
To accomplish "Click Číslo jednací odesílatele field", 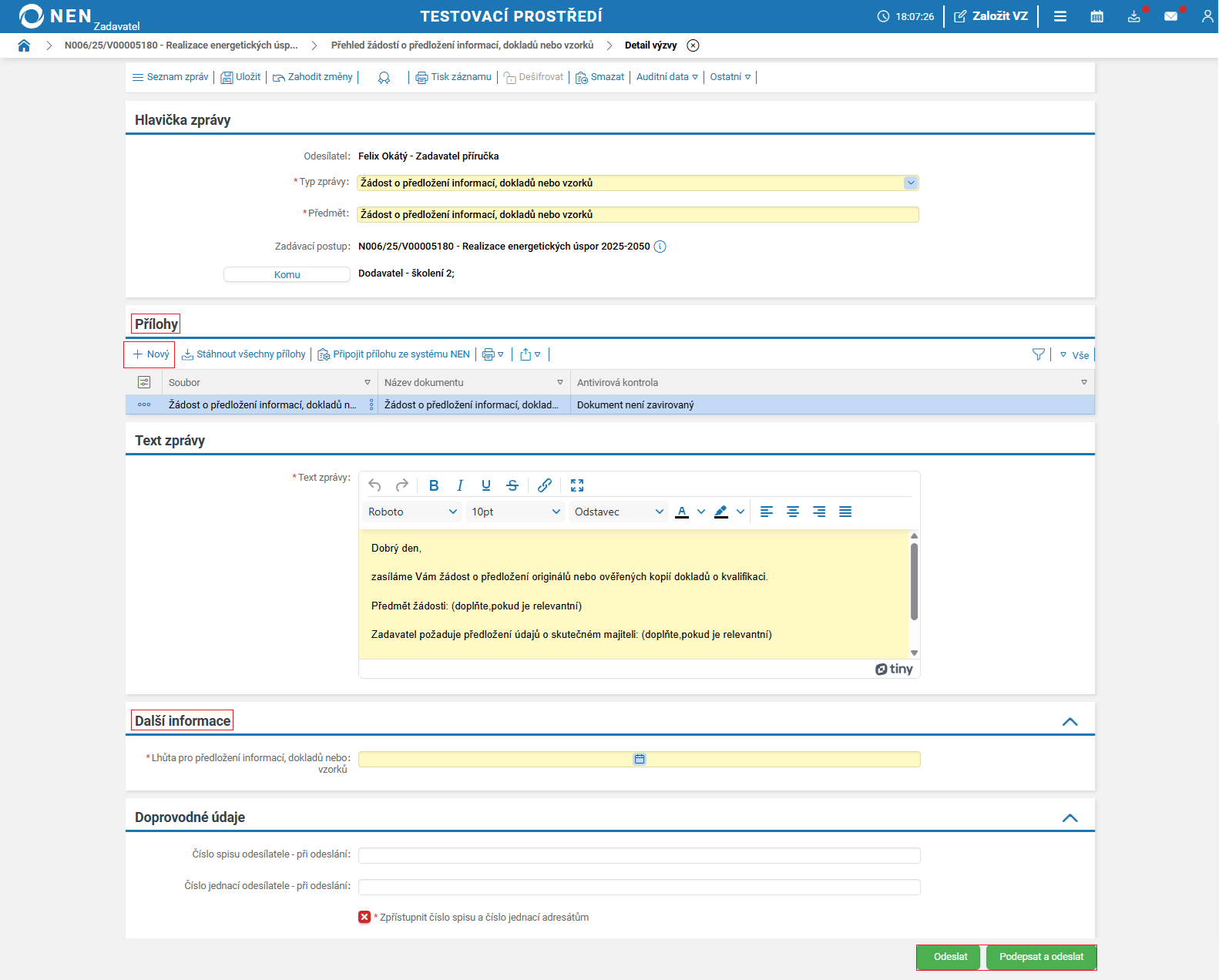I will pos(640,887).
